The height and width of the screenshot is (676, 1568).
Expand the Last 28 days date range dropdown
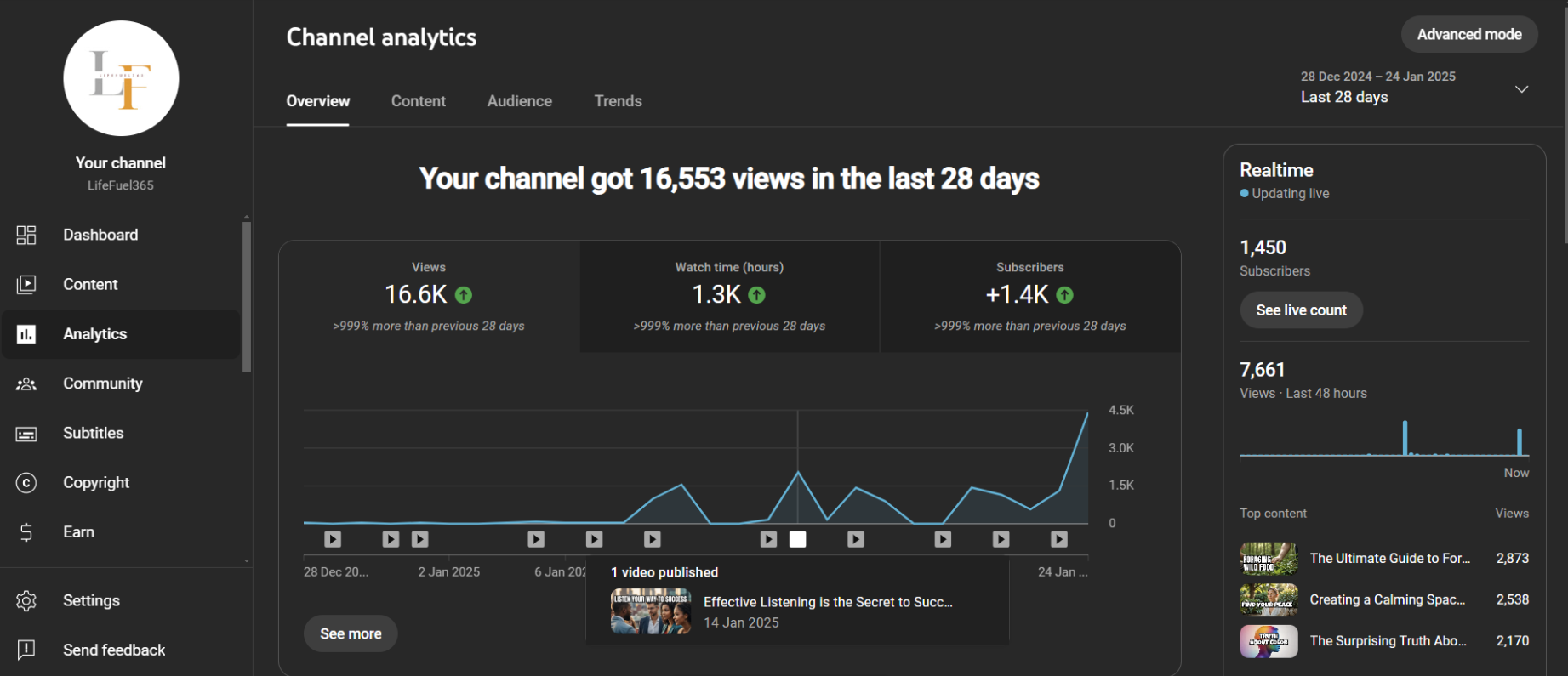[1521, 89]
